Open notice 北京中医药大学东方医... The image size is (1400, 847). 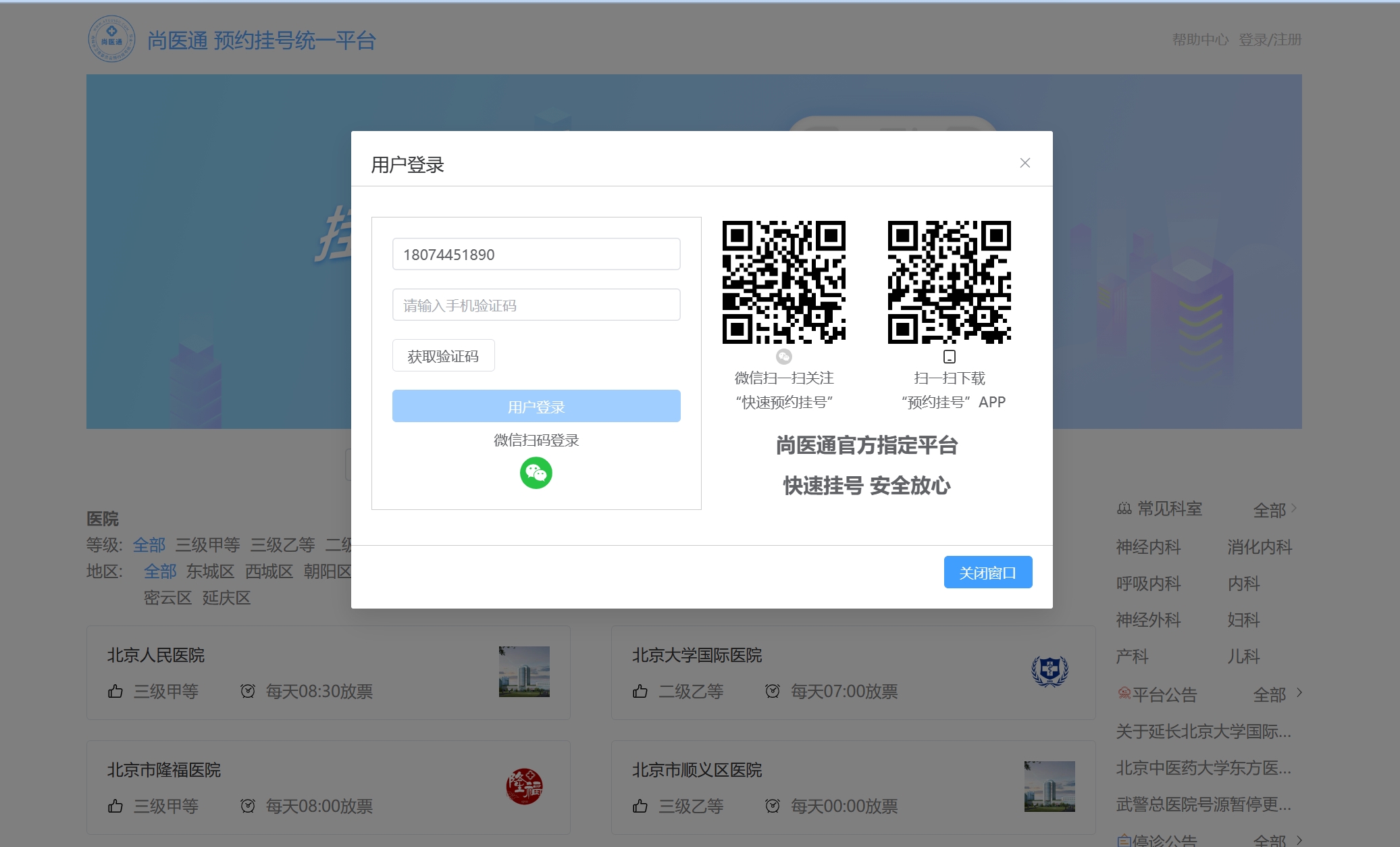tap(1203, 768)
